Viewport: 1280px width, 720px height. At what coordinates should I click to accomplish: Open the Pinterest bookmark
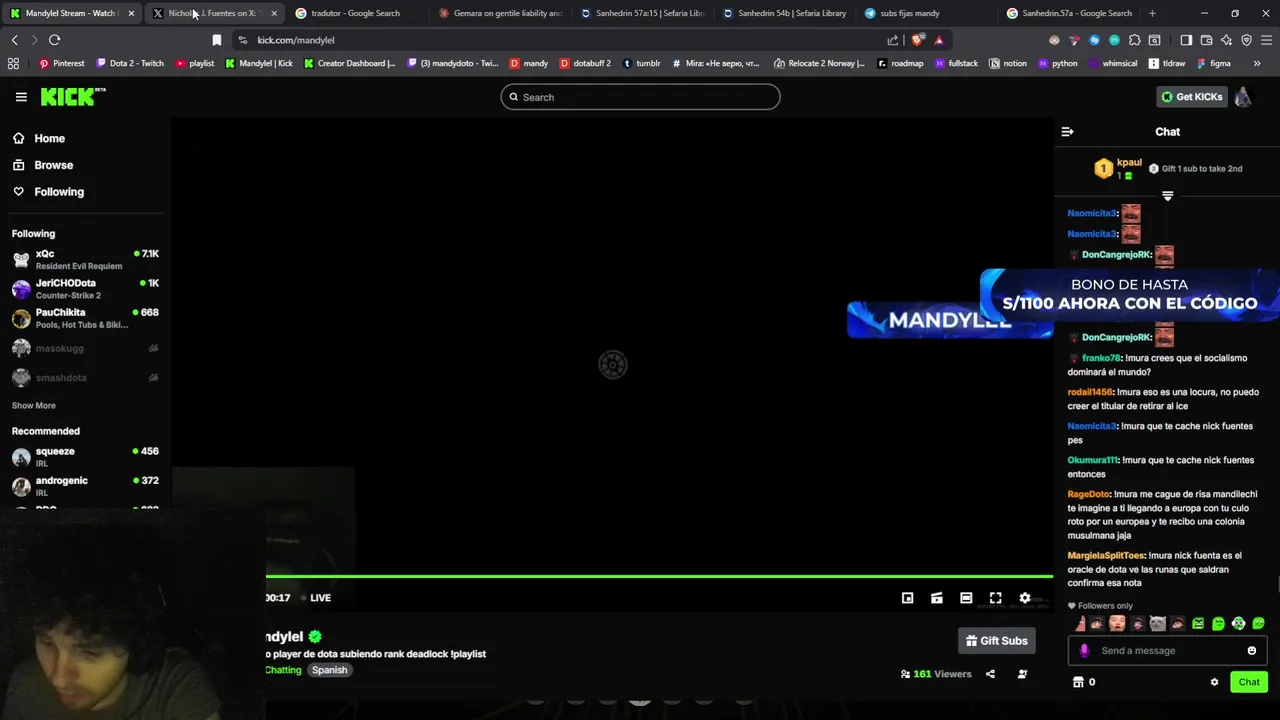(x=61, y=63)
